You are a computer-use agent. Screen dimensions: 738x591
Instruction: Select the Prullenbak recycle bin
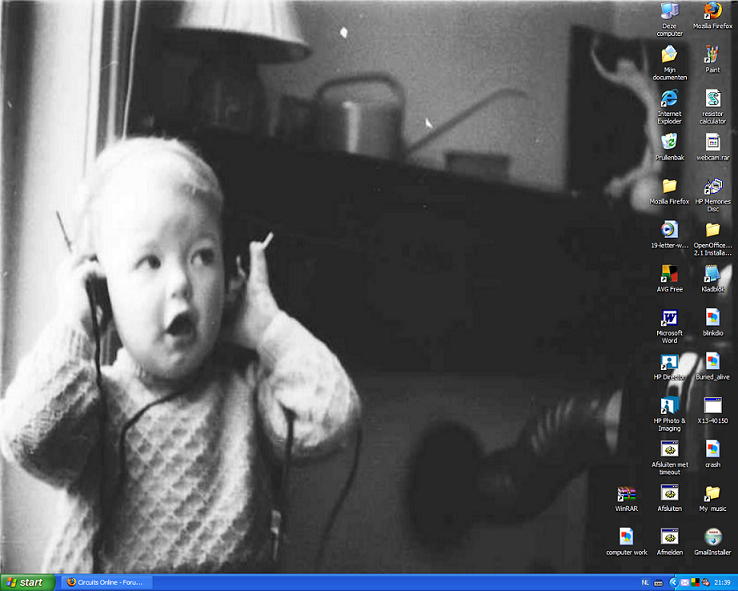(x=669, y=142)
